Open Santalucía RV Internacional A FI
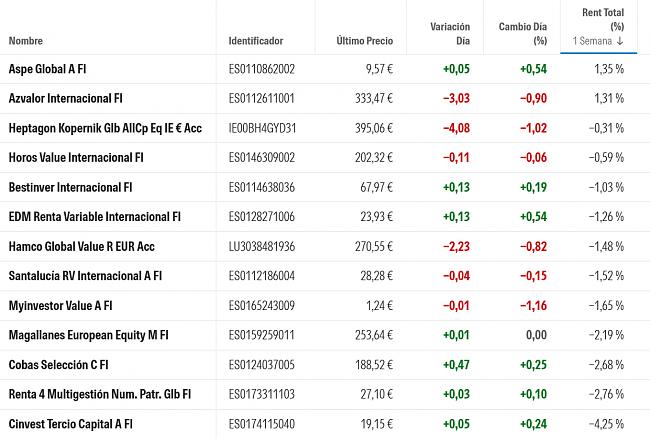The image size is (650, 442). 82,276
